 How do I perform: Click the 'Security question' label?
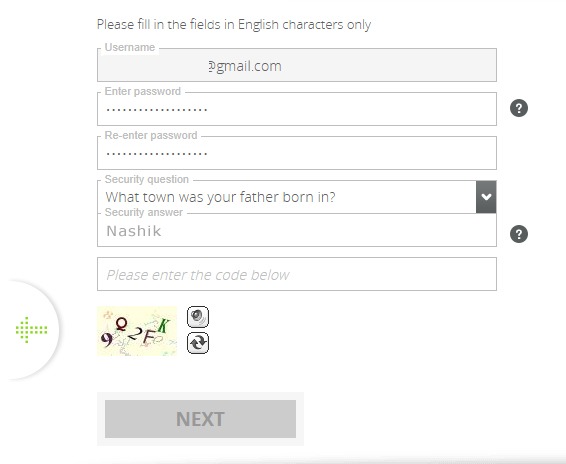147,179
